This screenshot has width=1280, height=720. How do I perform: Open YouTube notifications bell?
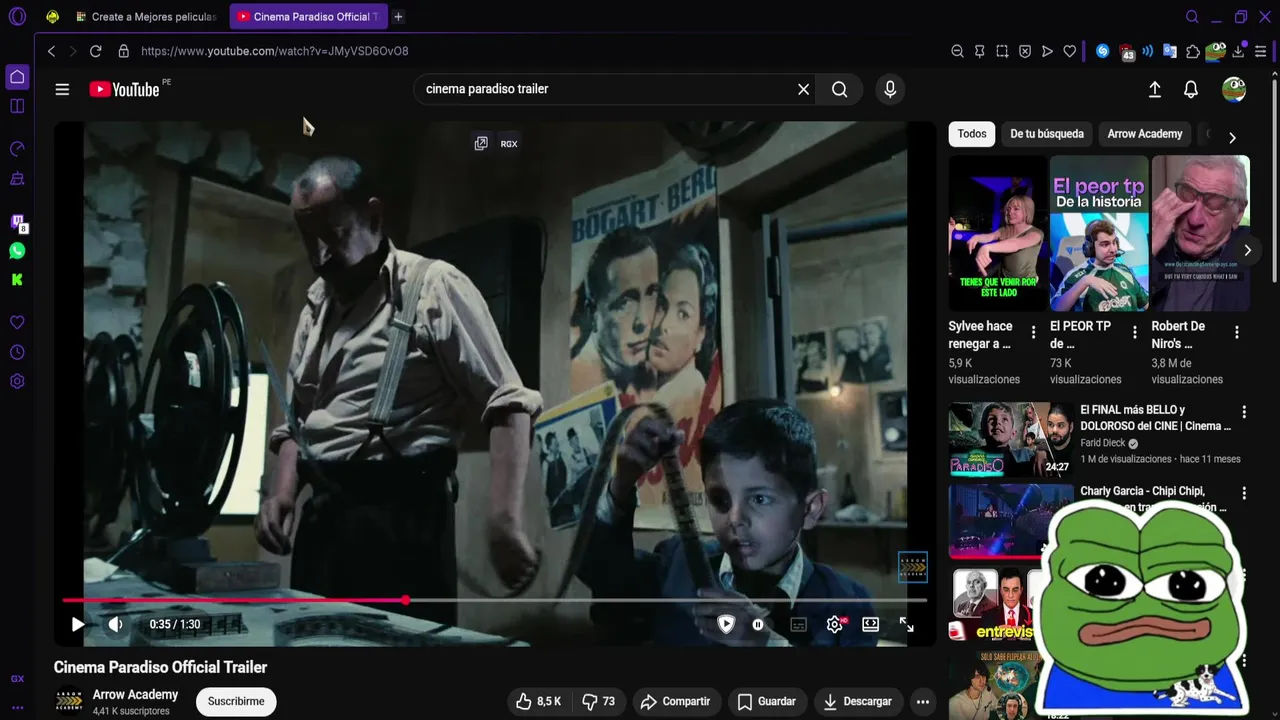click(x=1191, y=89)
